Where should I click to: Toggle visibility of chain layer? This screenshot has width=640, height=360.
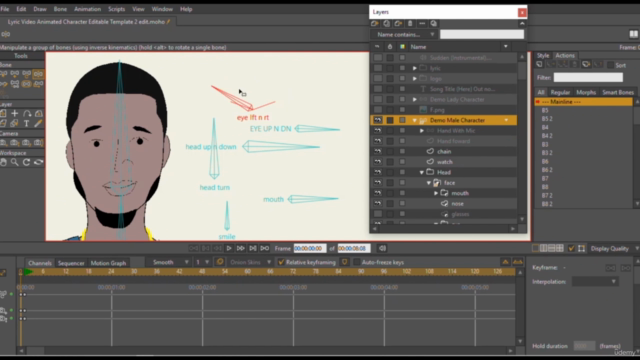378,151
